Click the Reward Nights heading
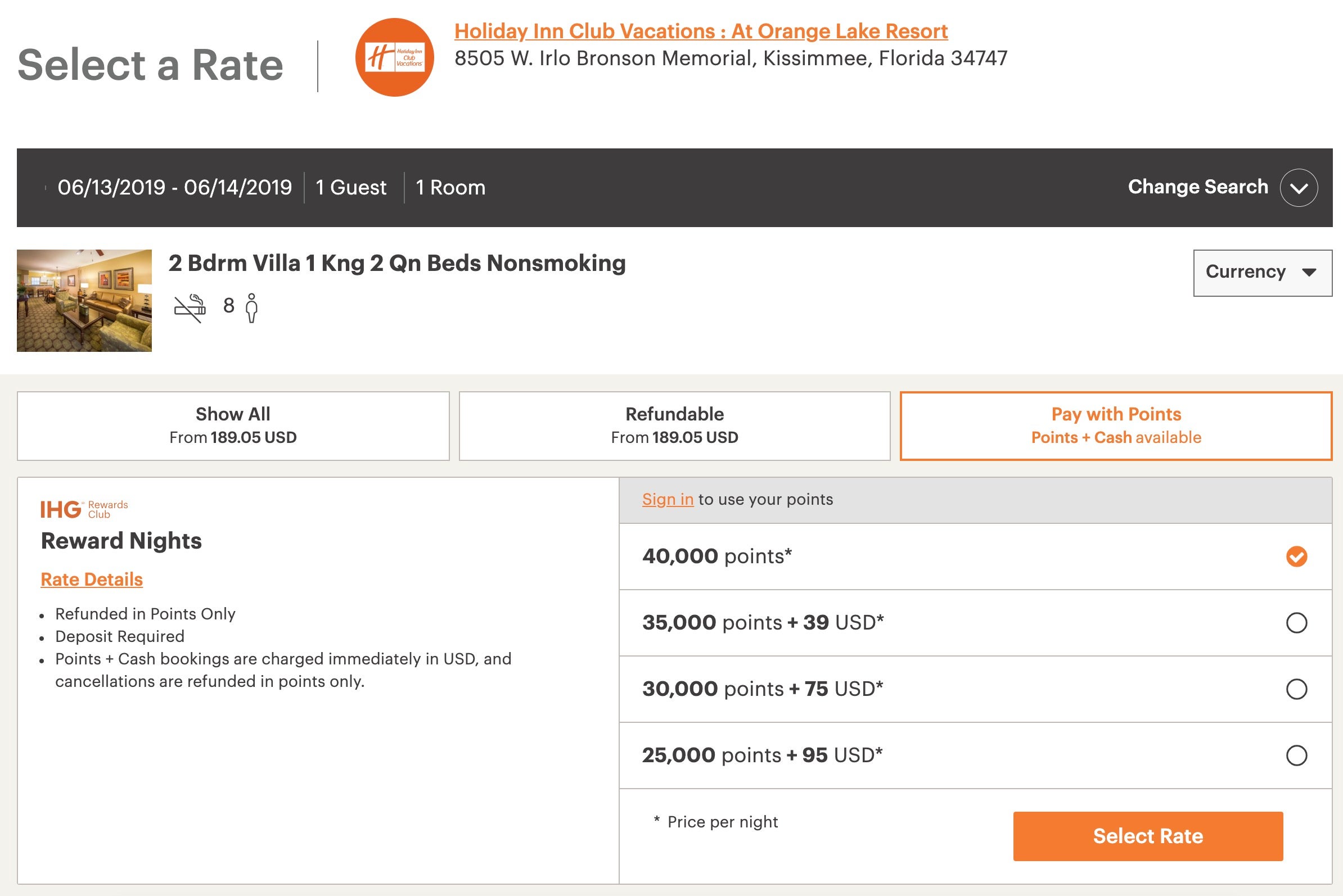Screen dimensions: 1343x896 click(121, 541)
